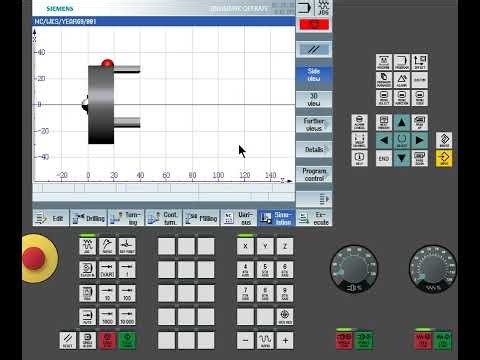This screenshot has height=360, width=480.
Task: Select the 6th axis key
Action: pos(285,270)
